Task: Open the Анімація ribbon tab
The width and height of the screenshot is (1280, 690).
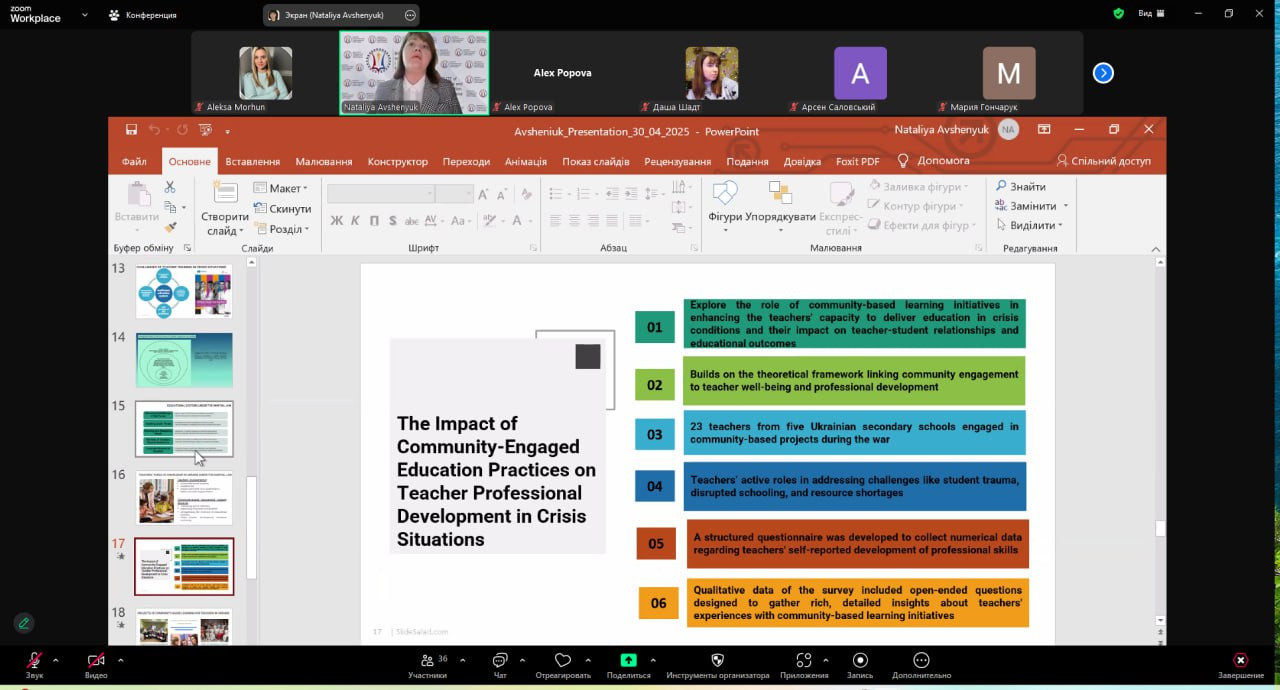Action: pyautogui.click(x=525, y=161)
